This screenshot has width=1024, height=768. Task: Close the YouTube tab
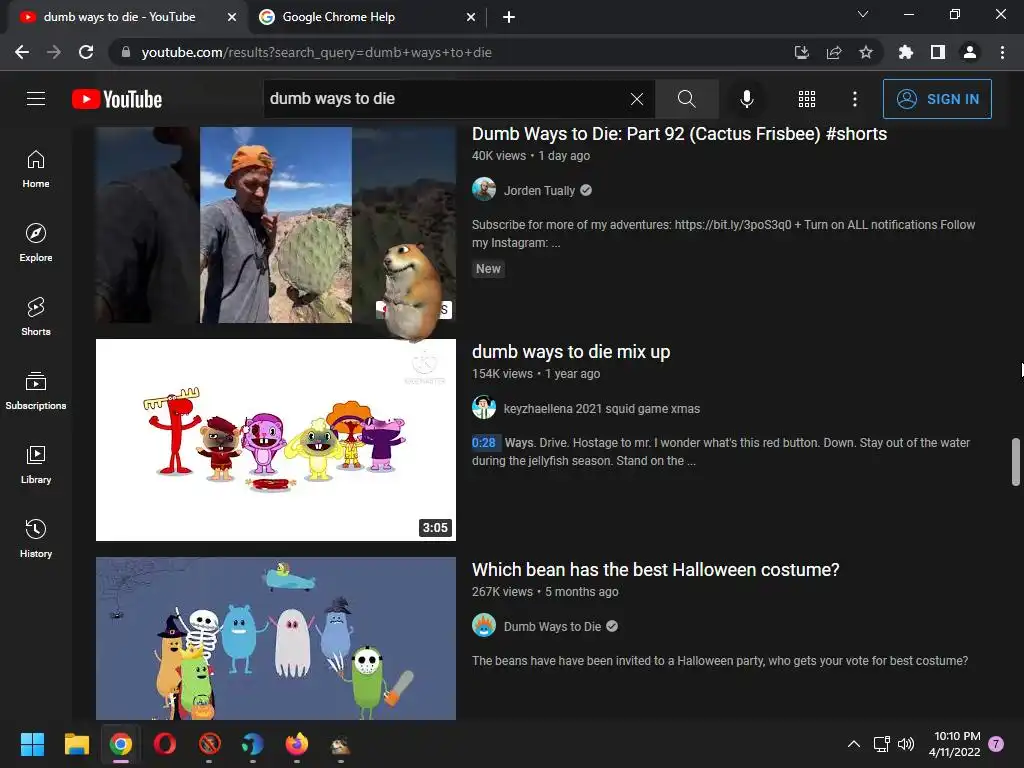(232, 18)
